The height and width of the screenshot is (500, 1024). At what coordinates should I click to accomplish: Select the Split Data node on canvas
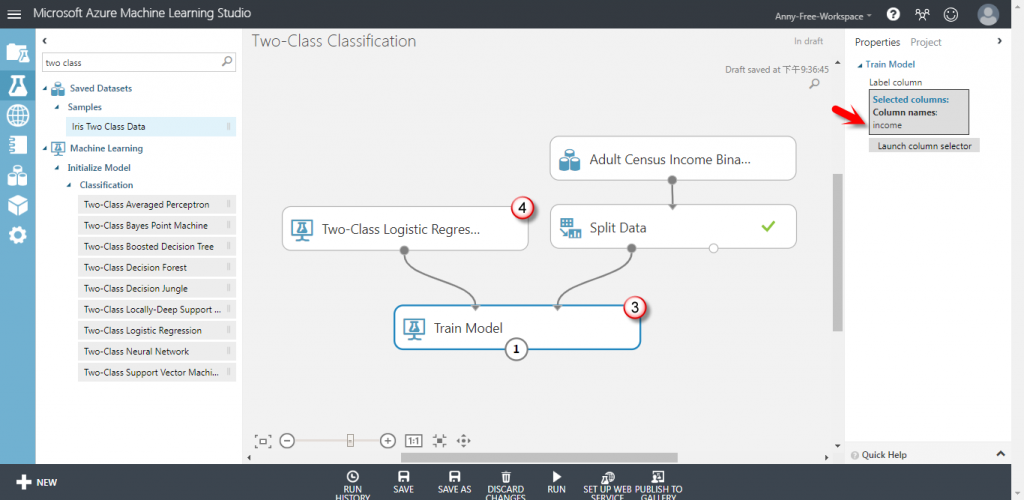coord(673,227)
